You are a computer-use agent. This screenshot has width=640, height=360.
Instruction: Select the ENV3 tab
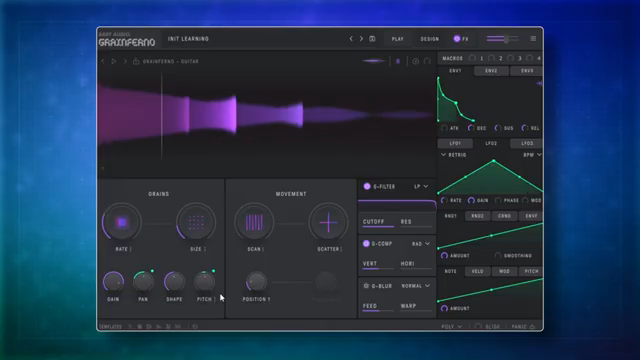(x=527, y=71)
